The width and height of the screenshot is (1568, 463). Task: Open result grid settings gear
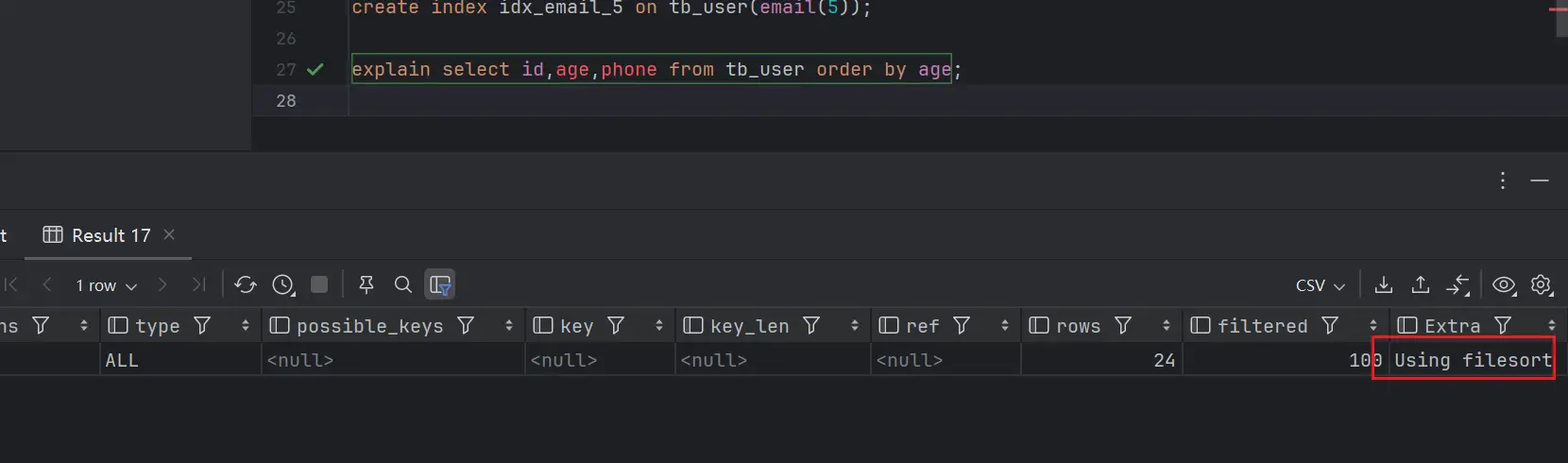coord(1542,284)
